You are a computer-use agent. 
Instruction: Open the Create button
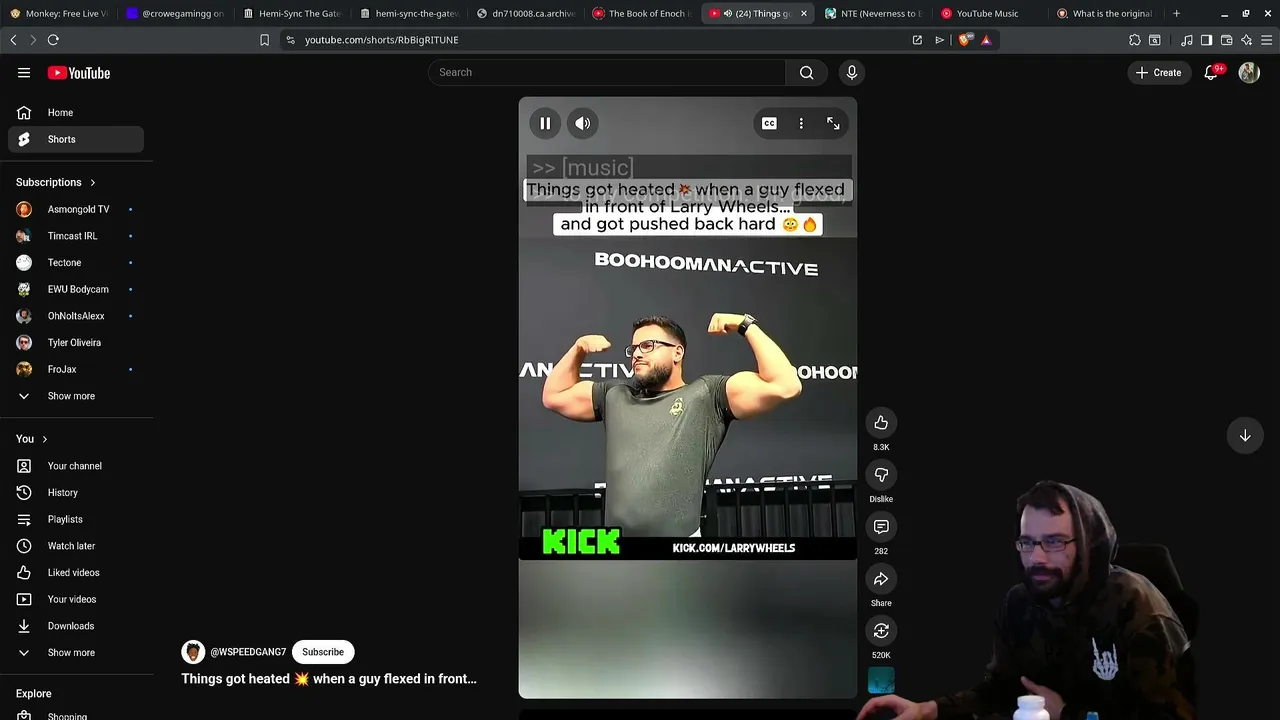(x=1159, y=72)
